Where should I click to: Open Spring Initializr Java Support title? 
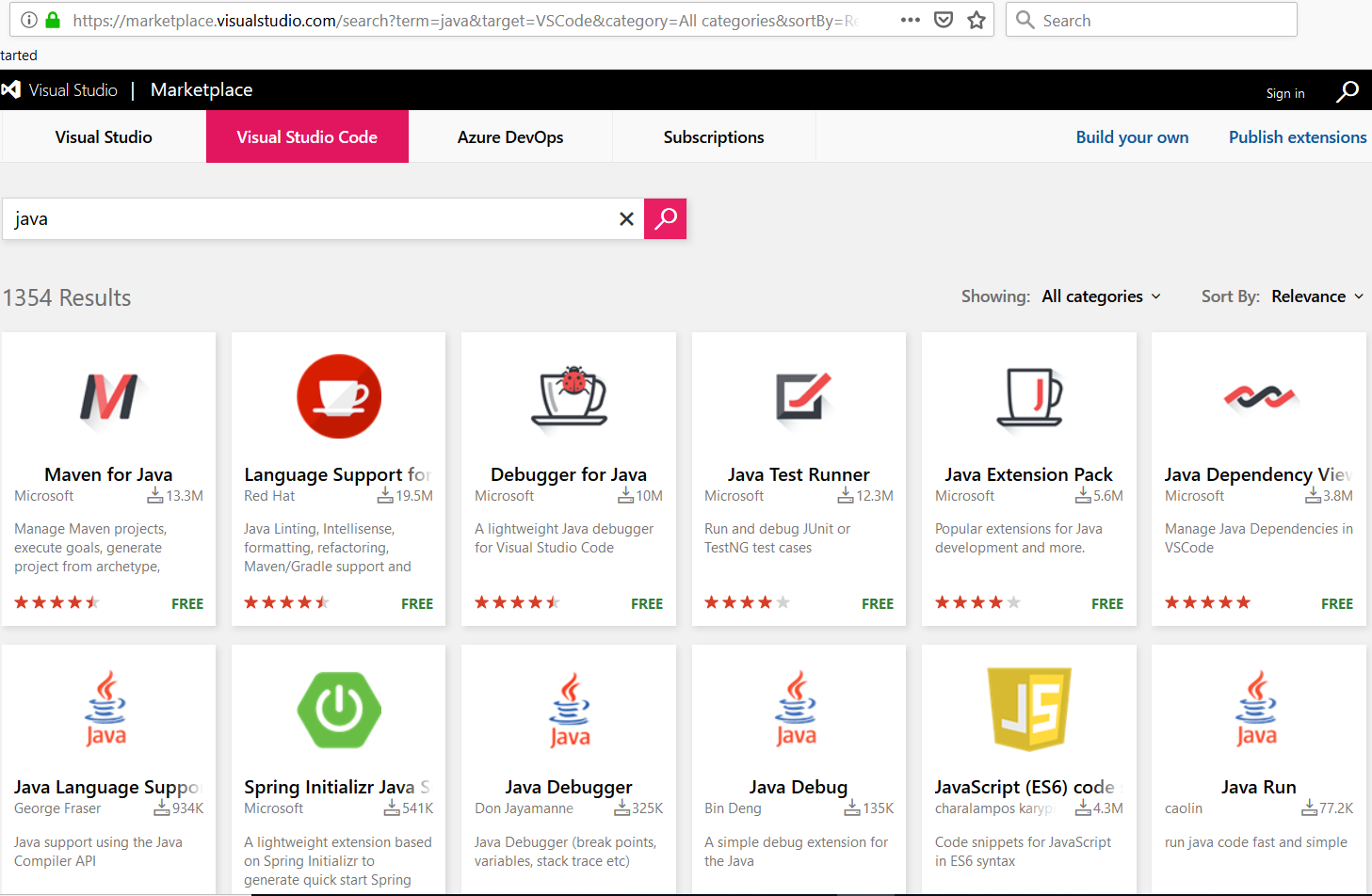click(337, 787)
